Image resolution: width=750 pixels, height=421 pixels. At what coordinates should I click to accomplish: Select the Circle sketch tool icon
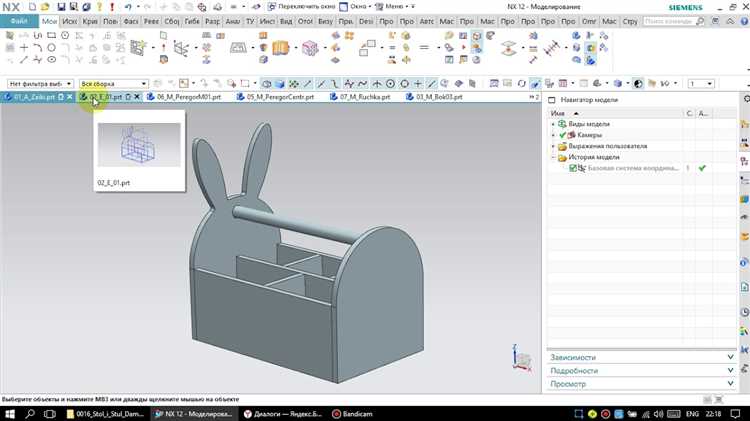(51, 47)
